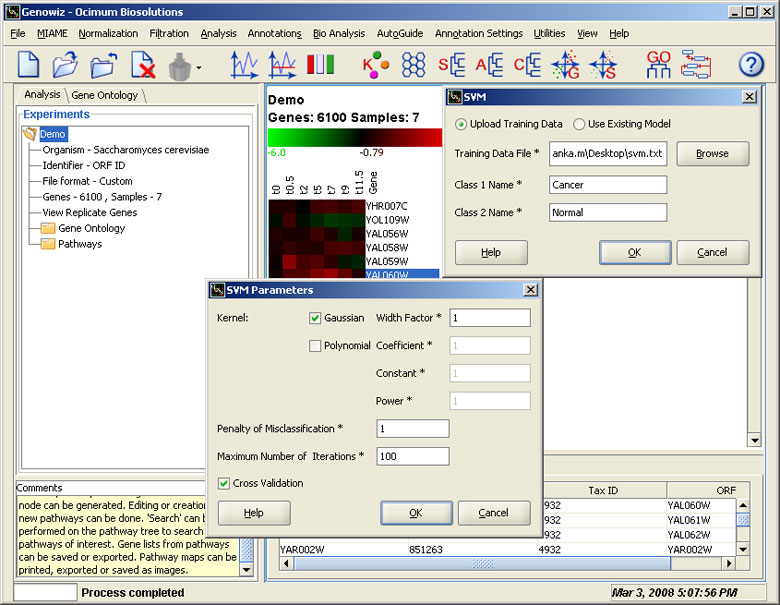Click the blue question mark help icon
Image resolution: width=780 pixels, height=605 pixels.
click(x=751, y=65)
